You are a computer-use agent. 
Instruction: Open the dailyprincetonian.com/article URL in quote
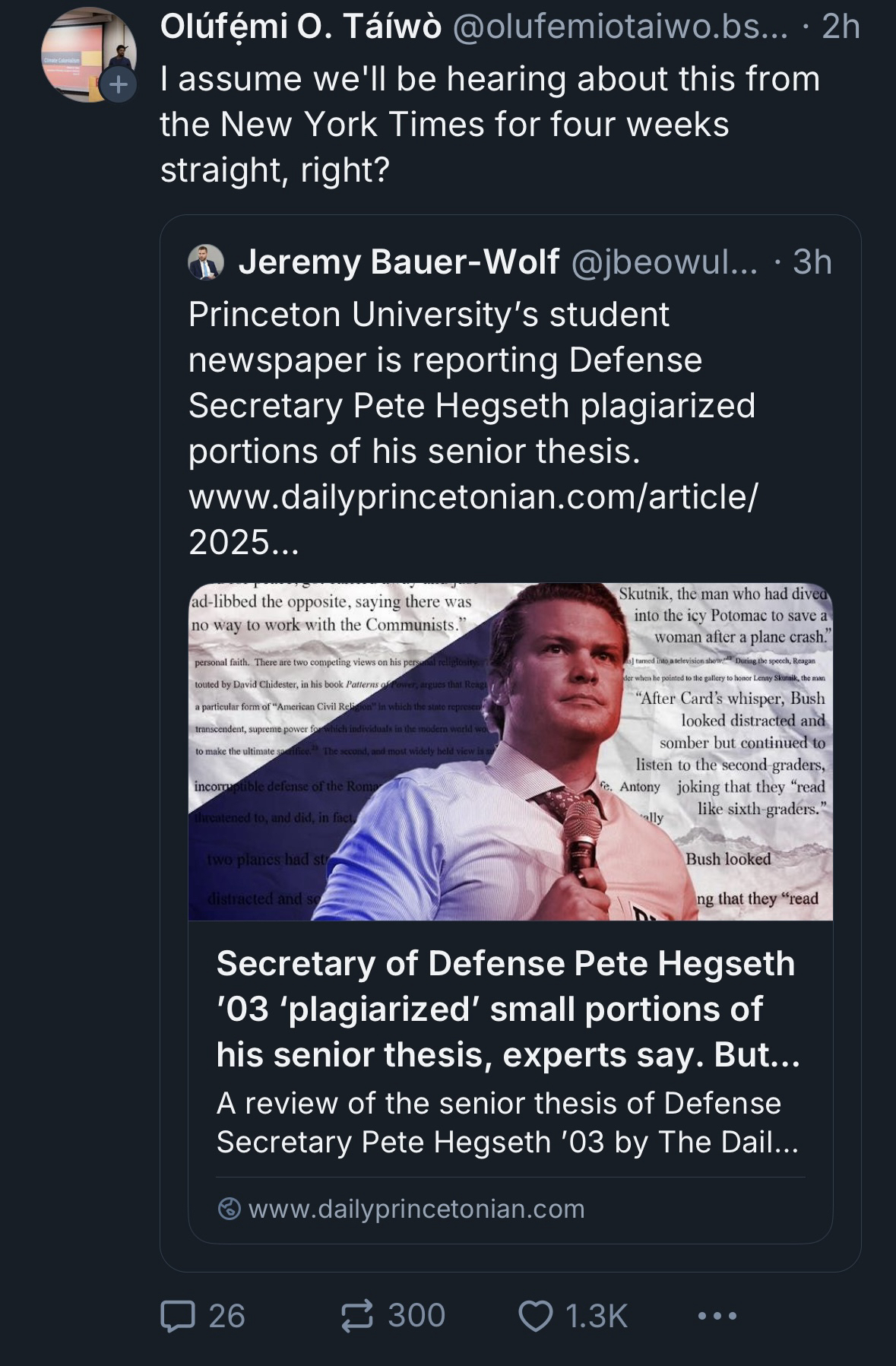473,497
